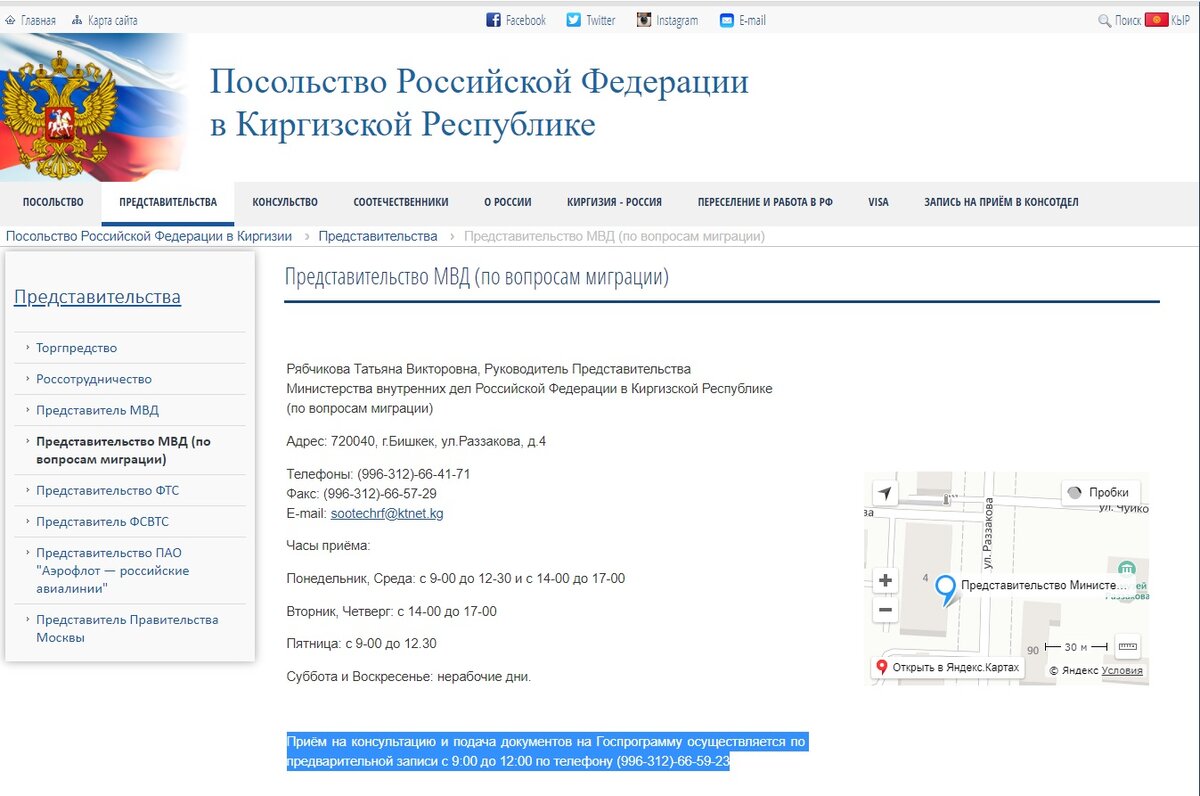This screenshot has height=796, width=1200.
Task: Click the map geolocation arrow button
Action: (885, 492)
